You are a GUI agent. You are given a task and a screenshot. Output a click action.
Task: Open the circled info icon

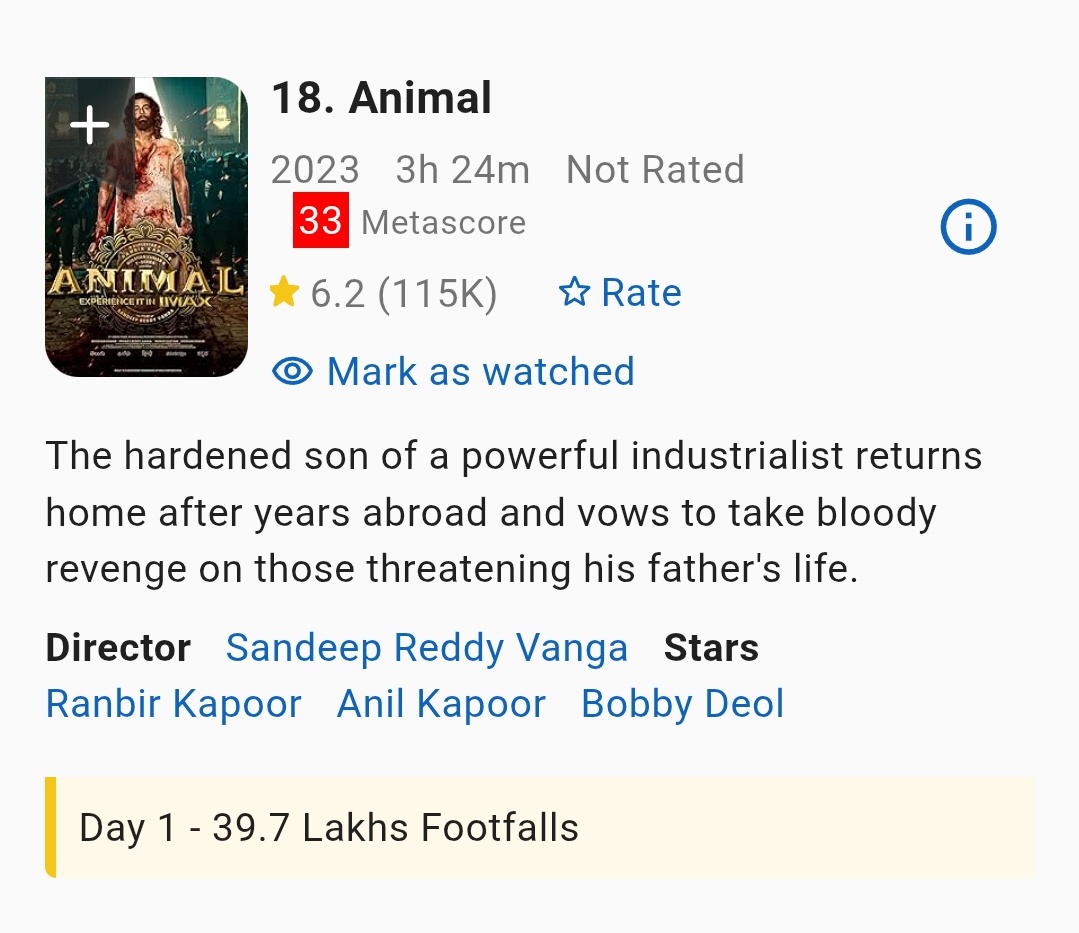(968, 227)
